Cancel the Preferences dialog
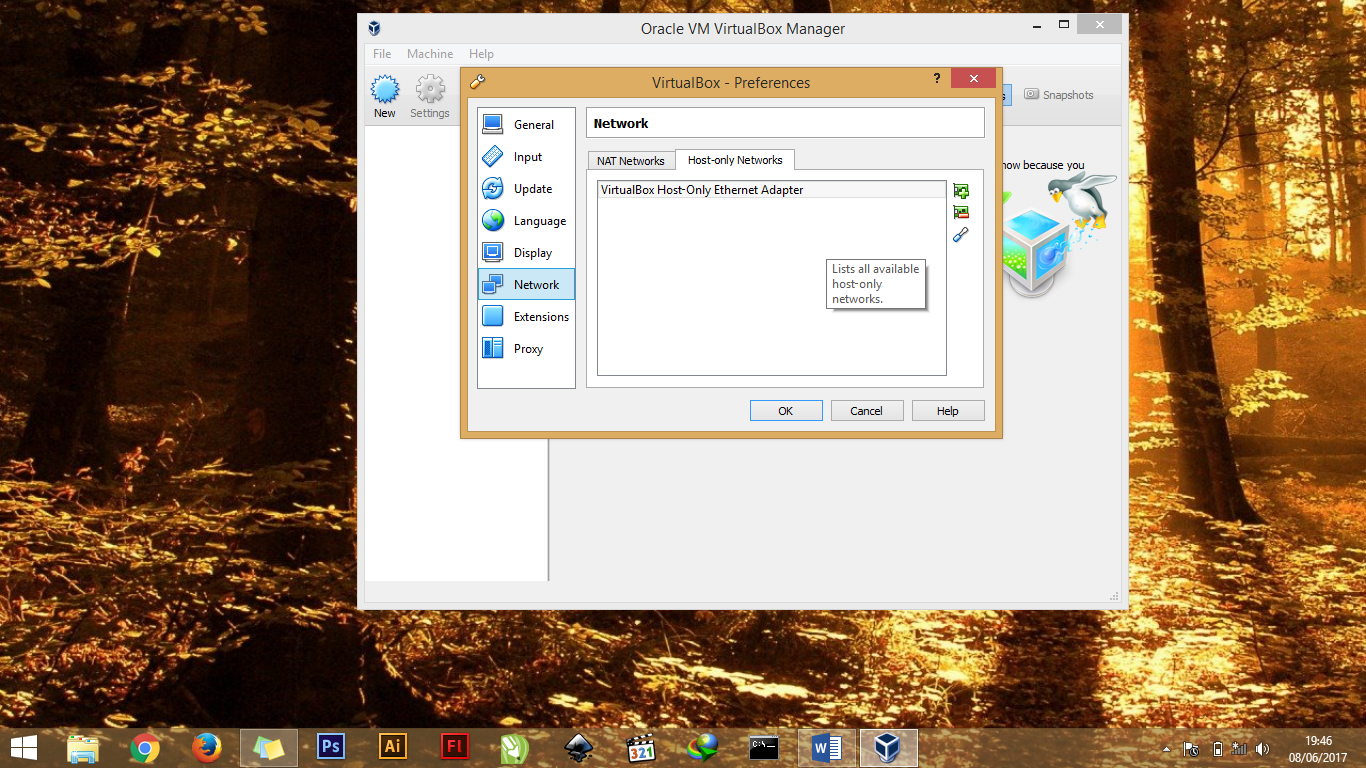The width and height of the screenshot is (1366, 768). [x=867, y=411]
